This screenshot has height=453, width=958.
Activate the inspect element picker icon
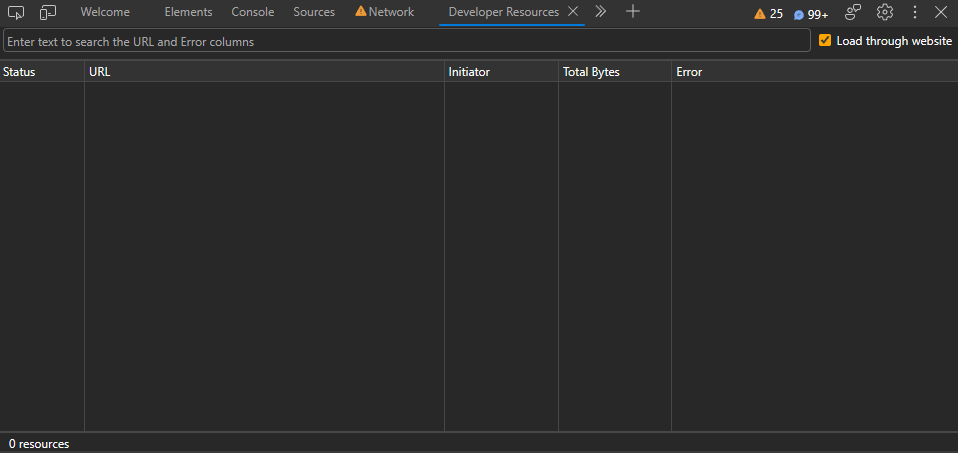(16, 12)
